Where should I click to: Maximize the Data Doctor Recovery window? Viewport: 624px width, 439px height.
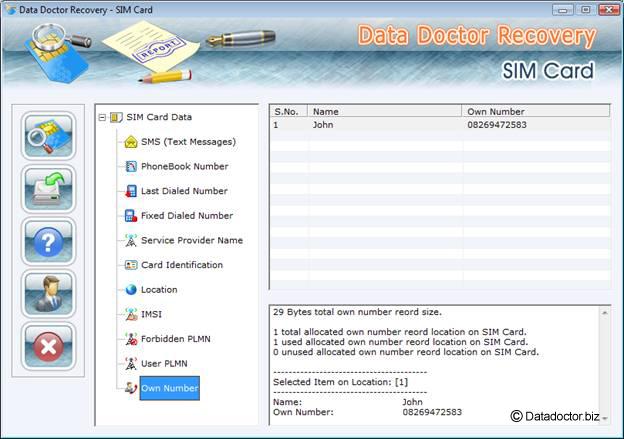[x=585, y=10]
